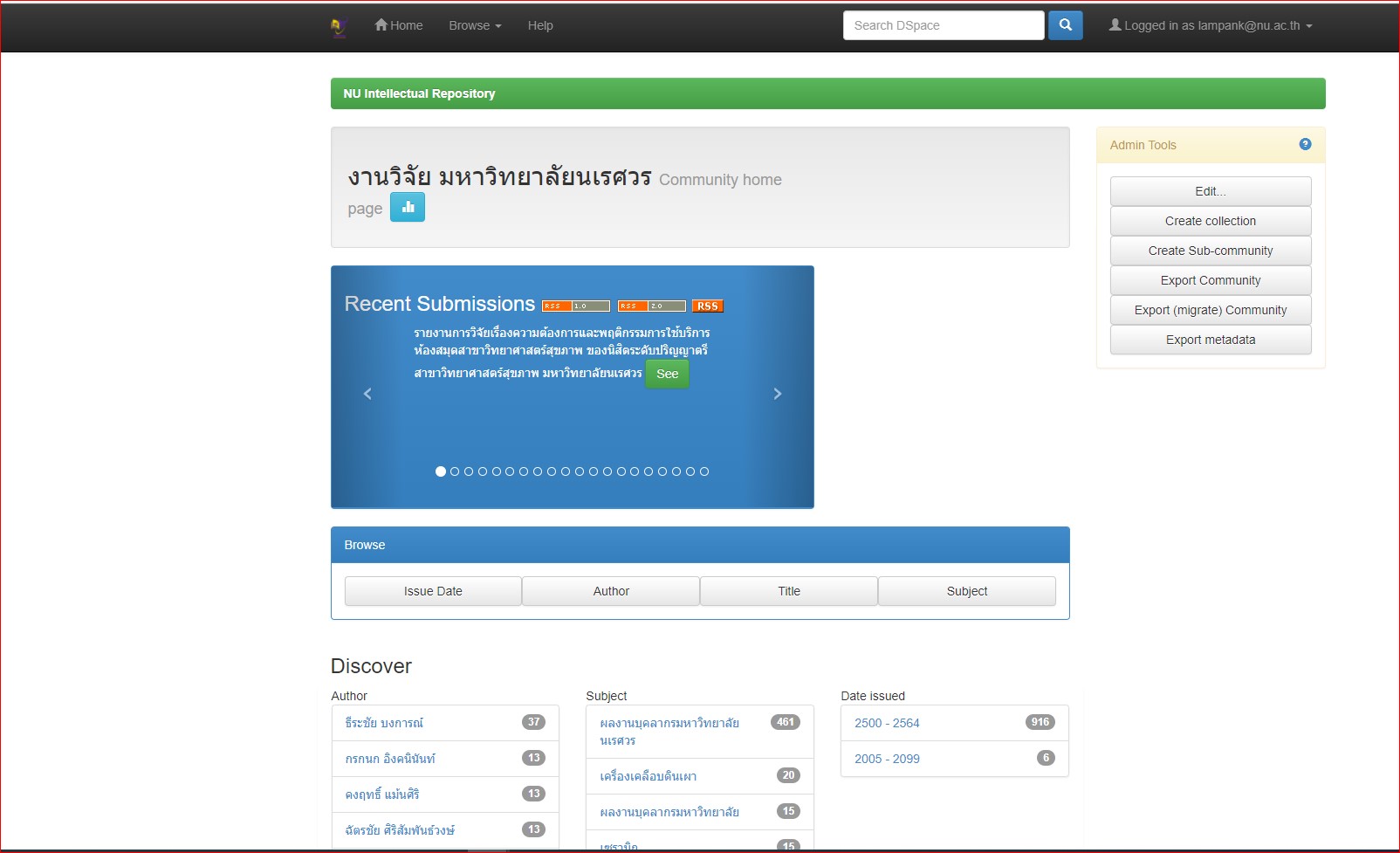This screenshot has width=1400, height=853.
Task: Open Admin Tools help icon
Action: coord(1305,144)
